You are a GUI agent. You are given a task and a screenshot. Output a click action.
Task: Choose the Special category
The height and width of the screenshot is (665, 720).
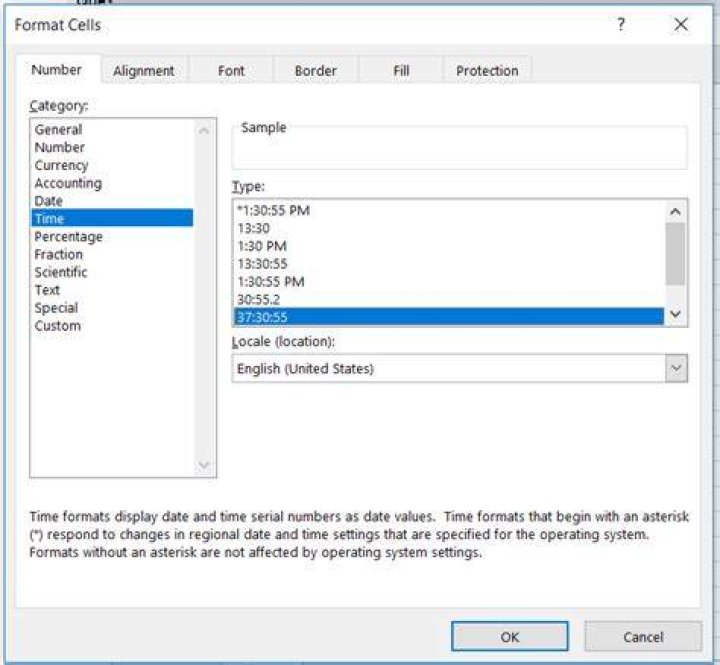[x=112, y=308]
